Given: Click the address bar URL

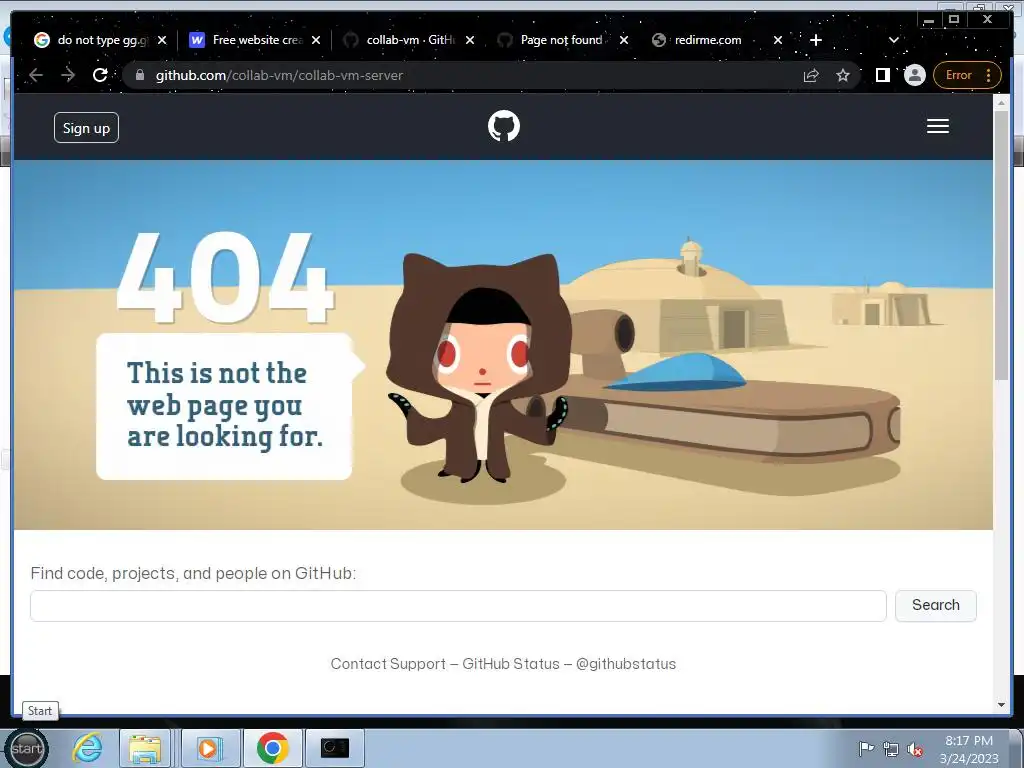Looking at the screenshot, I should (x=279, y=75).
